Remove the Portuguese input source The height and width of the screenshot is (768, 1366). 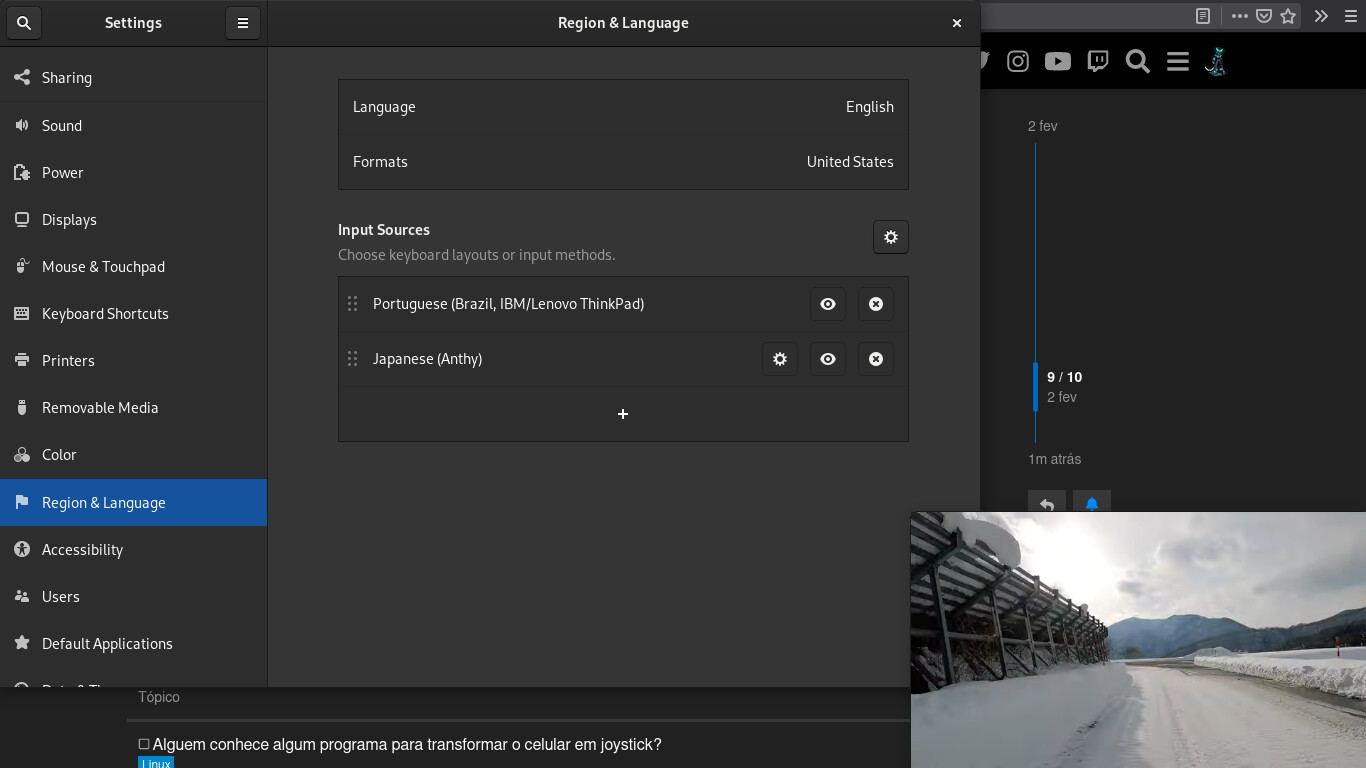[x=875, y=304]
